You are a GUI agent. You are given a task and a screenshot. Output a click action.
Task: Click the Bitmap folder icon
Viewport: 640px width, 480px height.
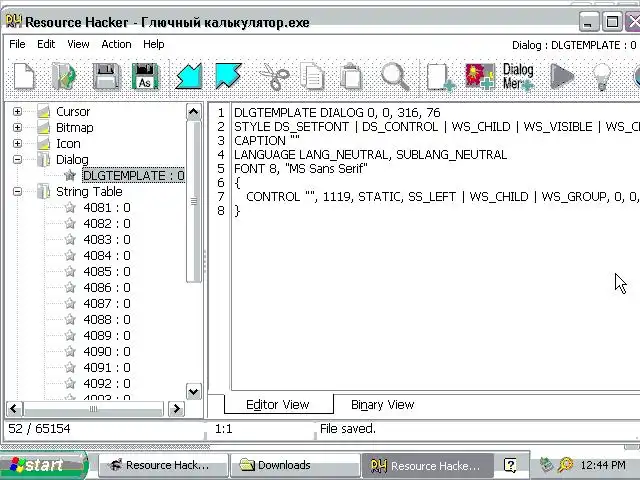pos(44,127)
